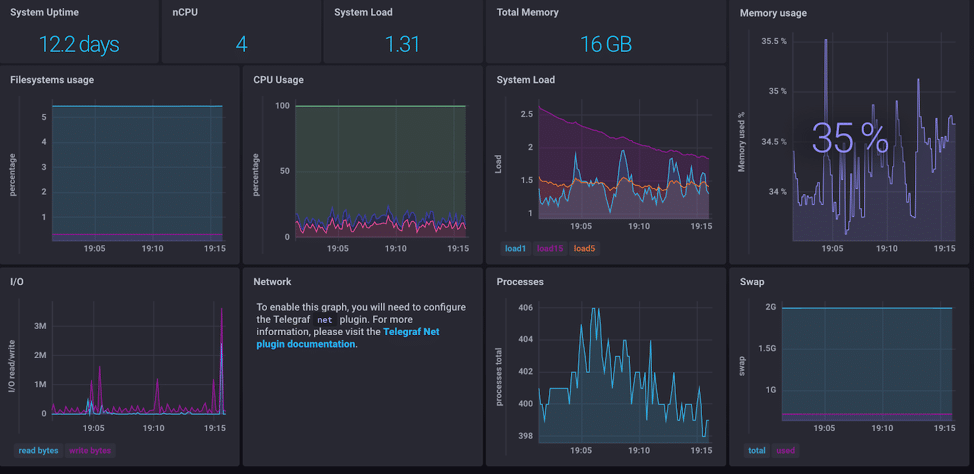
Task: Toggle the used legend in Swap panel
Action: point(786,451)
